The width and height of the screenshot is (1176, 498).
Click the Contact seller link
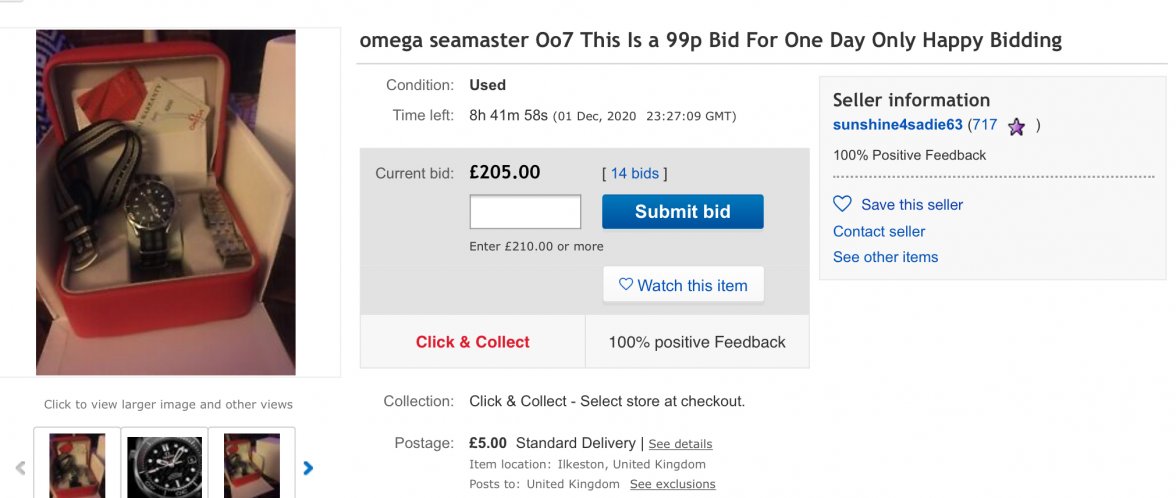[x=879, y=231]
